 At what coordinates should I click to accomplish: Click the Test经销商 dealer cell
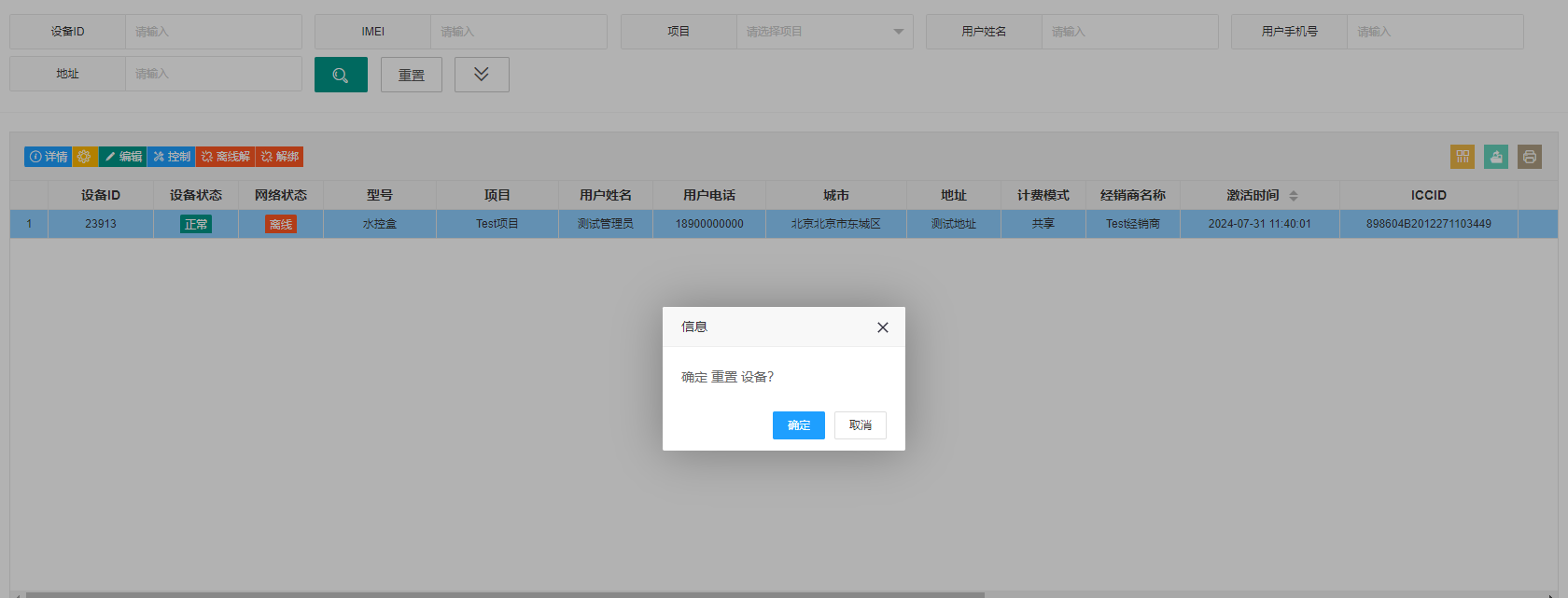pos(1133,224)
